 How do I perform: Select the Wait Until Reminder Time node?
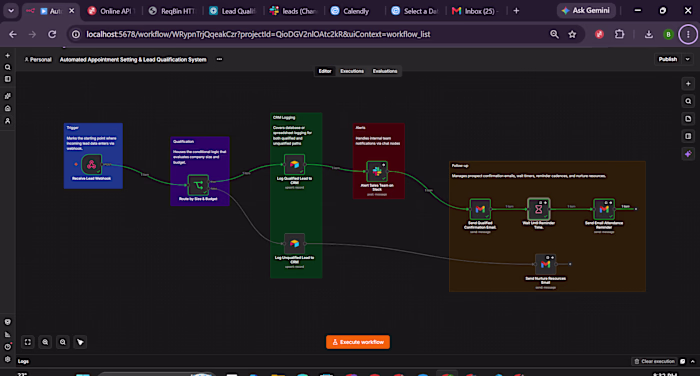point(539,209)
